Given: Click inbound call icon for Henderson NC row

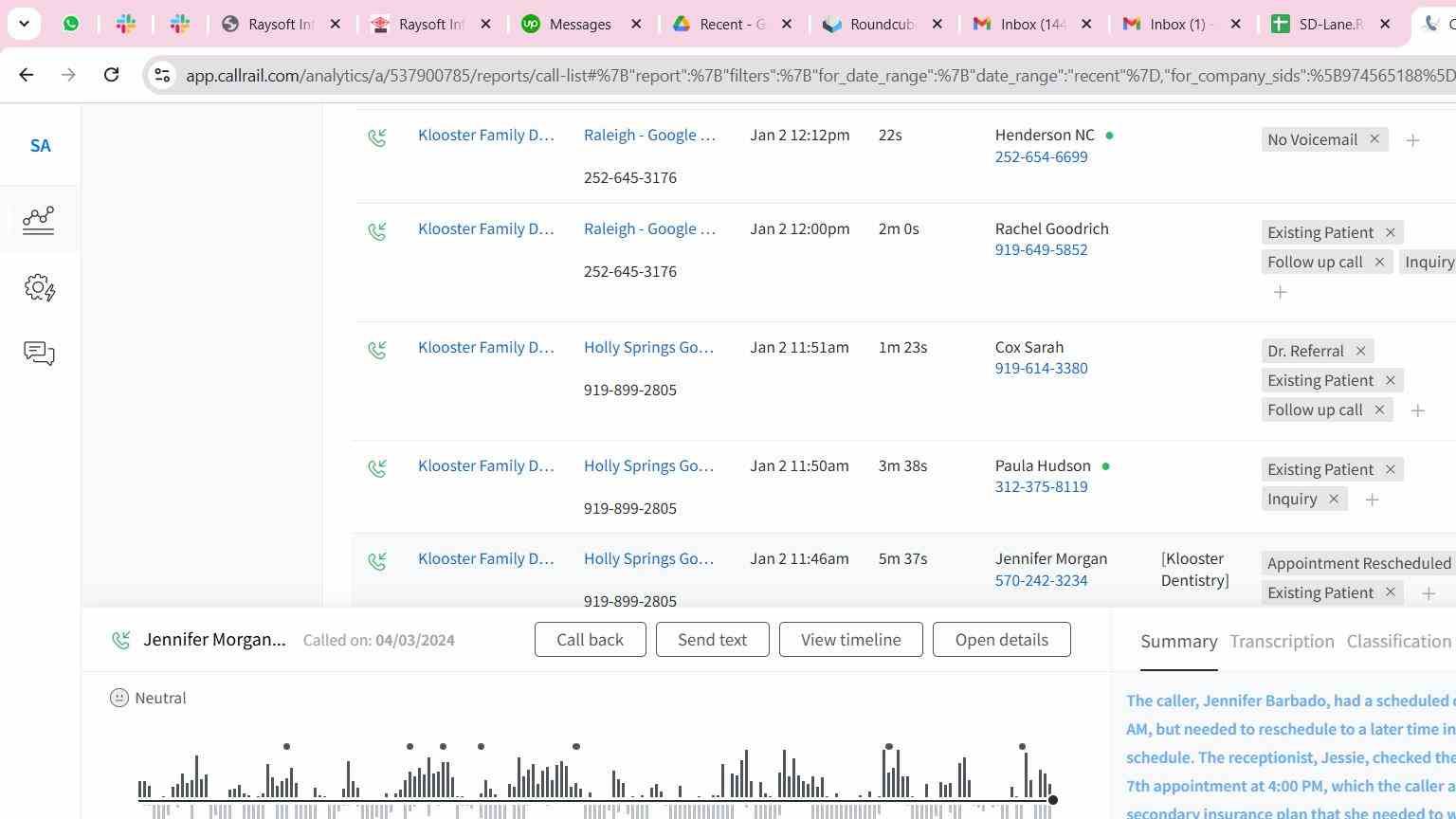Looking at the screenshot, I should coord(377,137).
